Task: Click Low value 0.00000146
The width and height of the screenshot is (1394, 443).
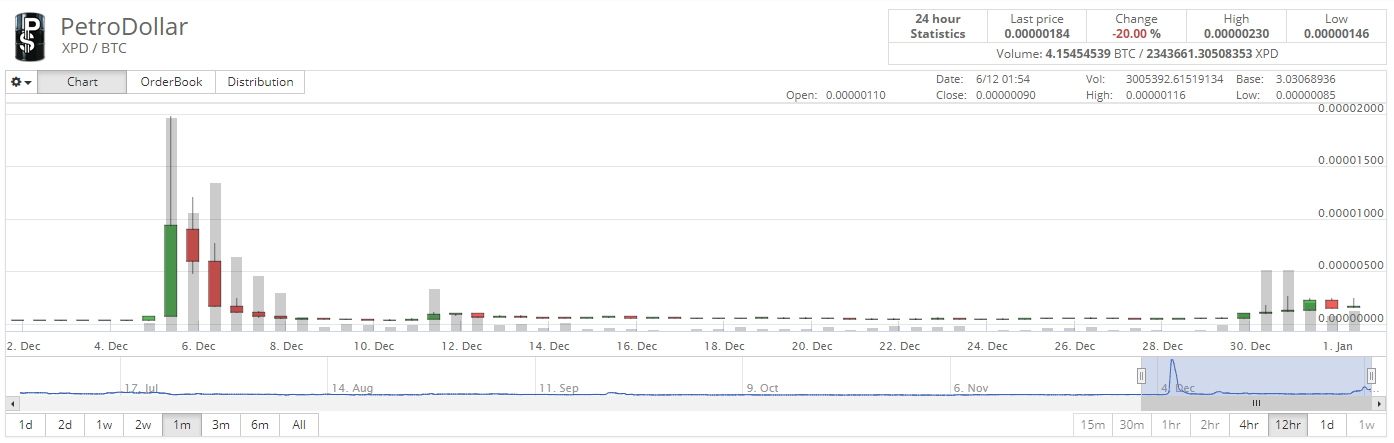Action: (x=1336, y=34)
